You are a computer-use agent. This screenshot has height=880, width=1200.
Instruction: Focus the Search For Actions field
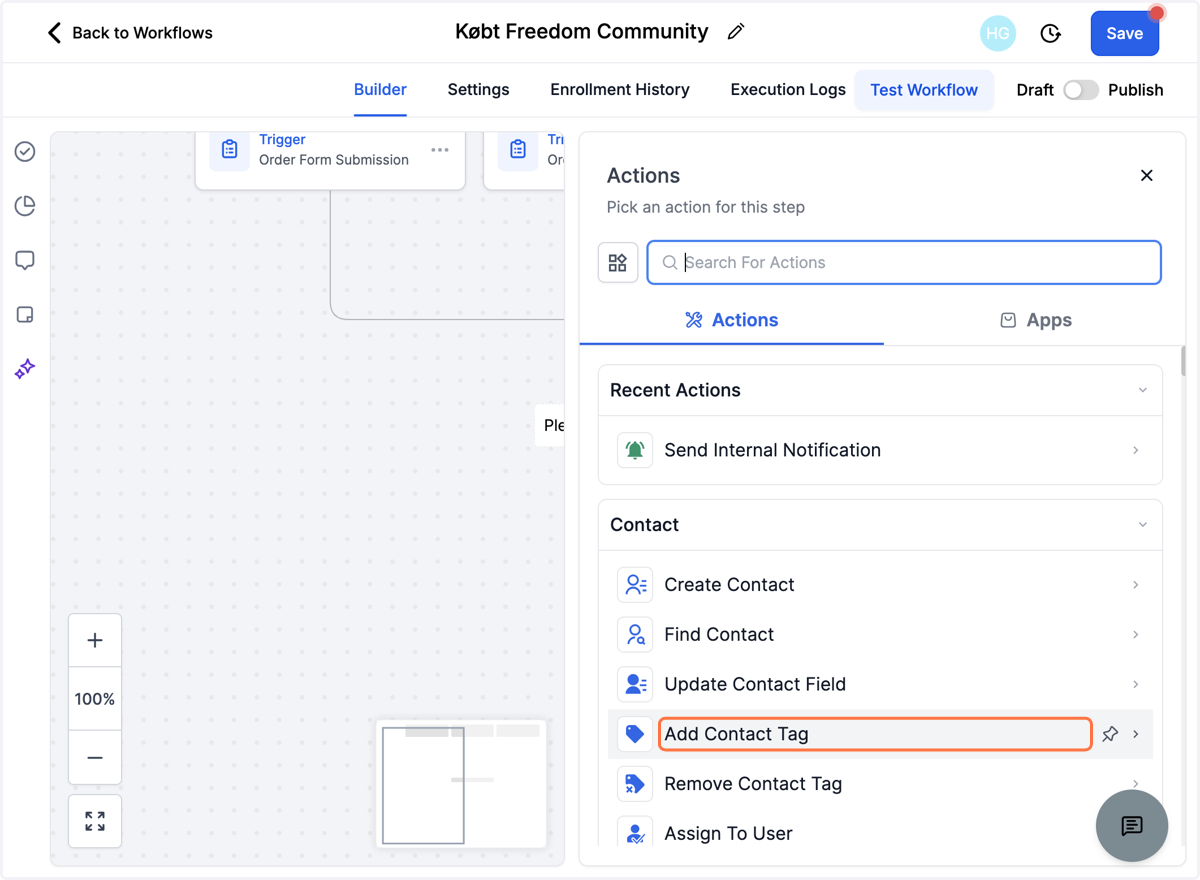pos(904,263)
